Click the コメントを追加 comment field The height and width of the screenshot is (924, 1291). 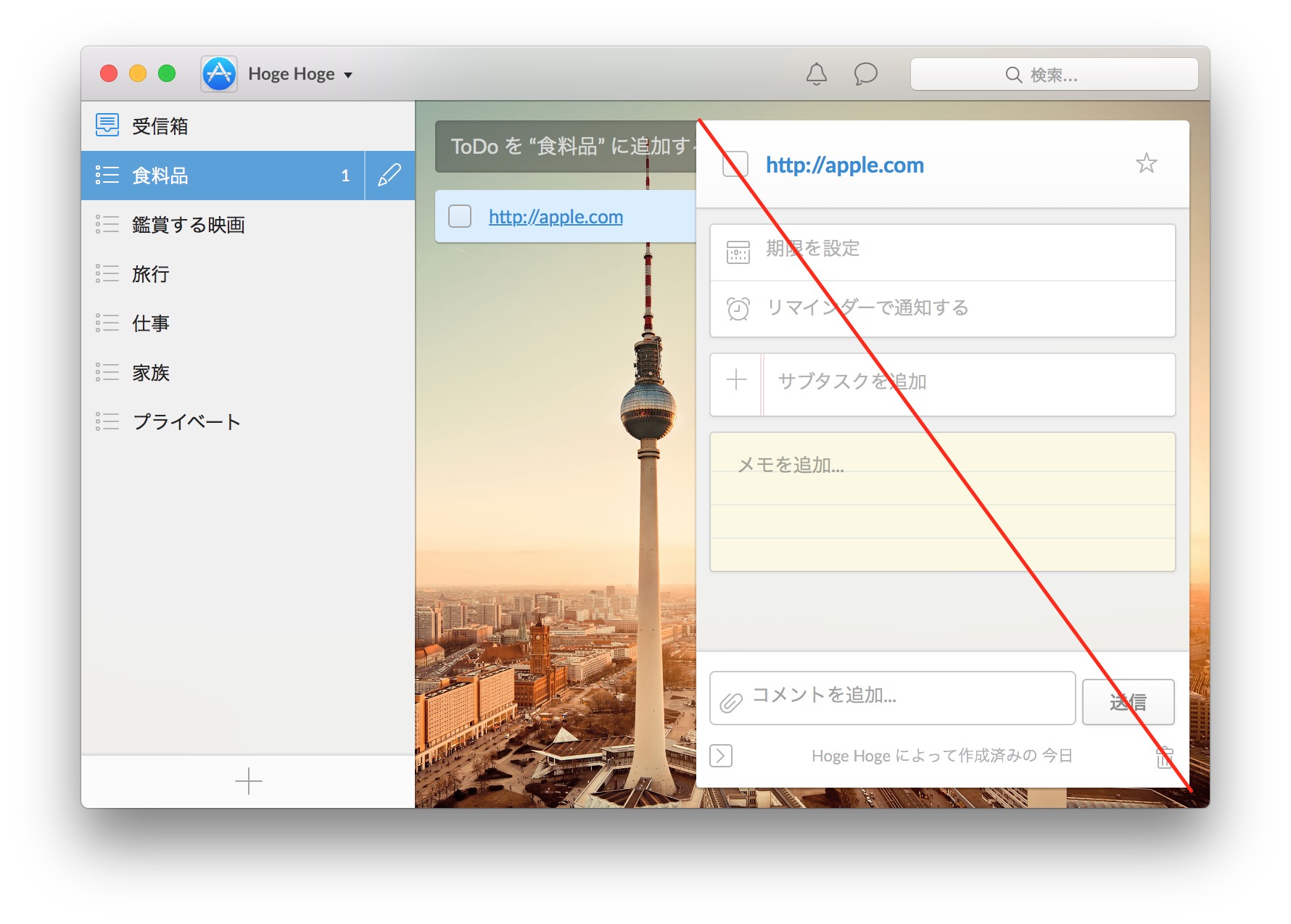(892, 698)
